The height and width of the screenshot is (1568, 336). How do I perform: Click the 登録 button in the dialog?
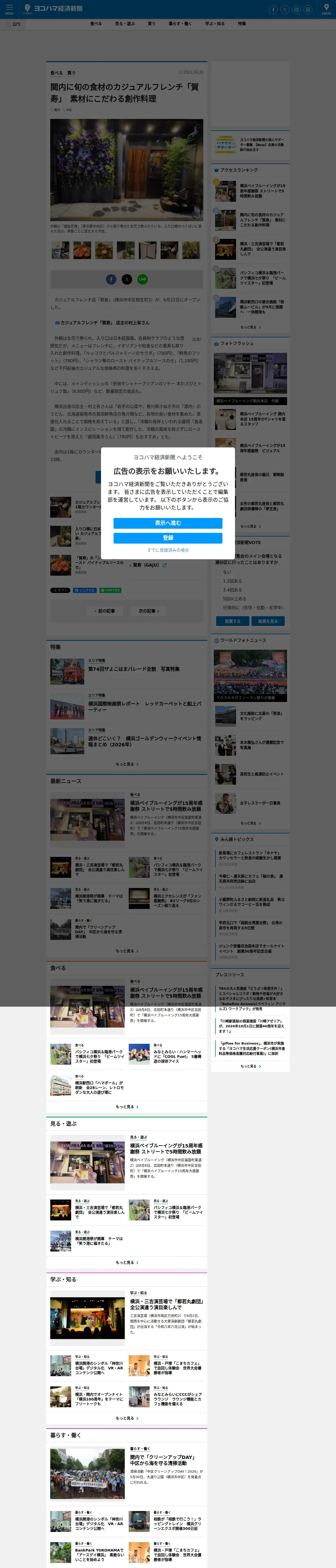click(168, 538)
